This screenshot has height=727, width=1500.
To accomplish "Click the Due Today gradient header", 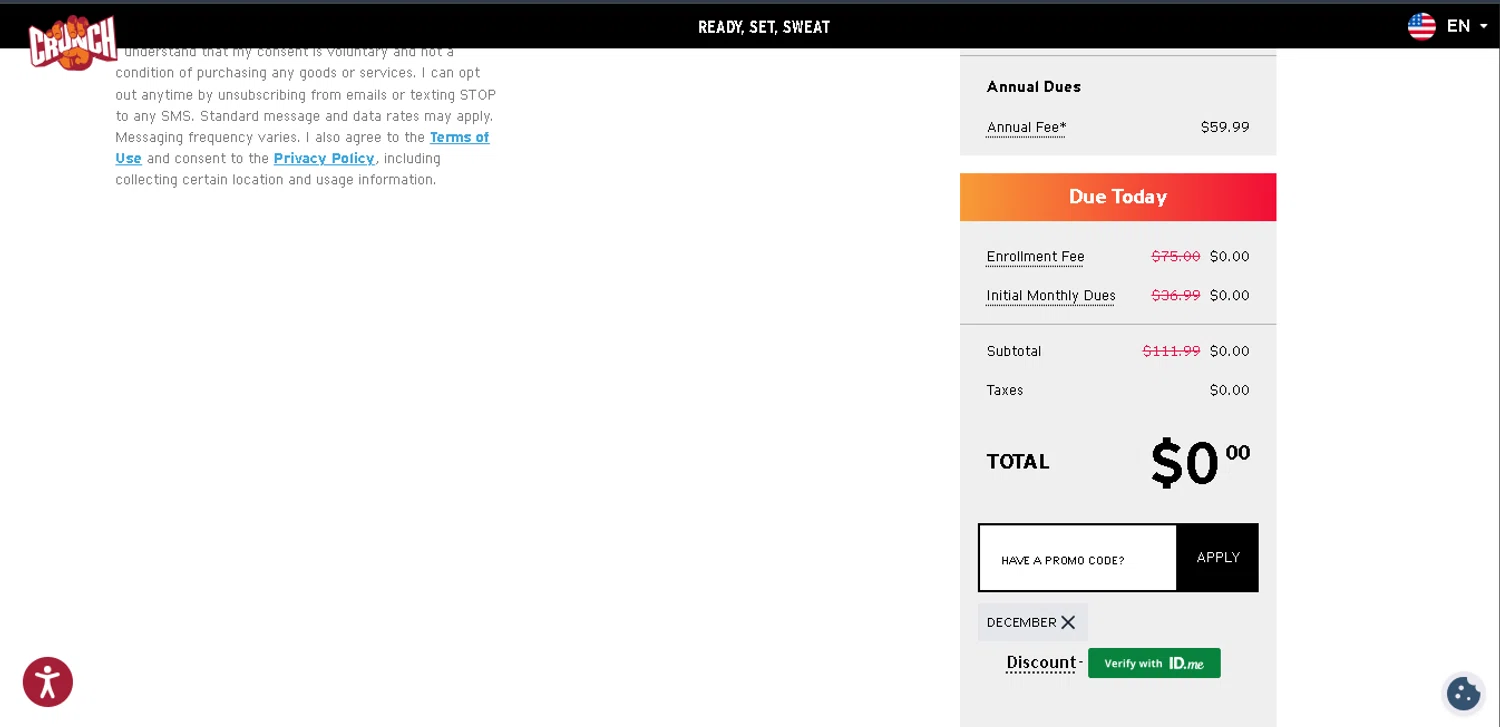I will pyautogui.click(x=1117, y=197).
